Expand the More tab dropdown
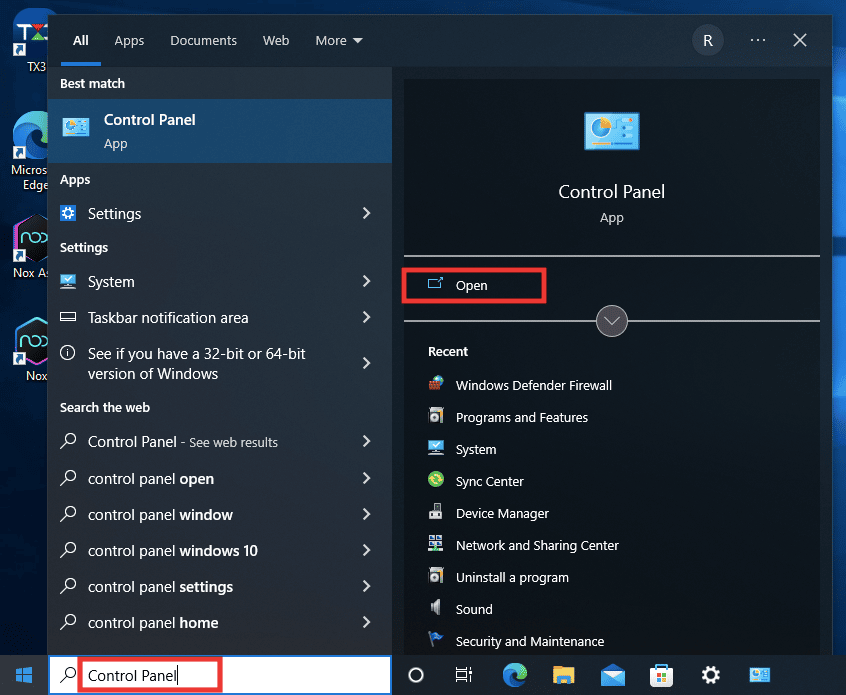The width and height of the screenshot is (846, 695). point(338,40)
